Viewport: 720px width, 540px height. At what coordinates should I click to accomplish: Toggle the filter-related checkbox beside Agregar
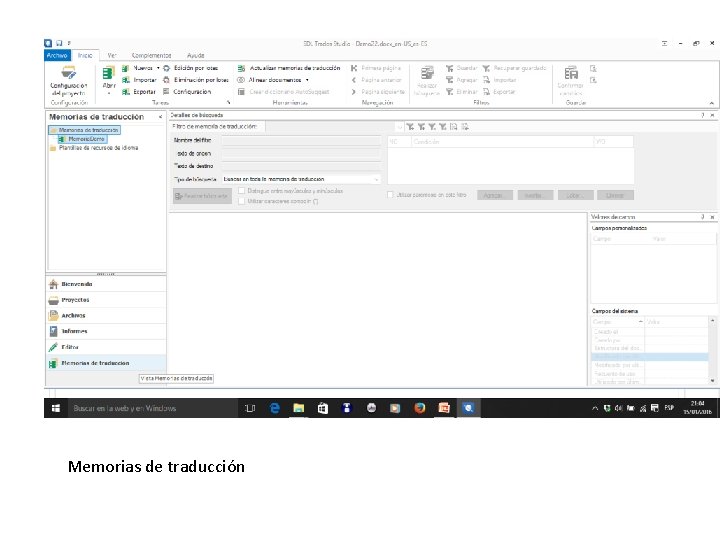(x=390, y=195)
